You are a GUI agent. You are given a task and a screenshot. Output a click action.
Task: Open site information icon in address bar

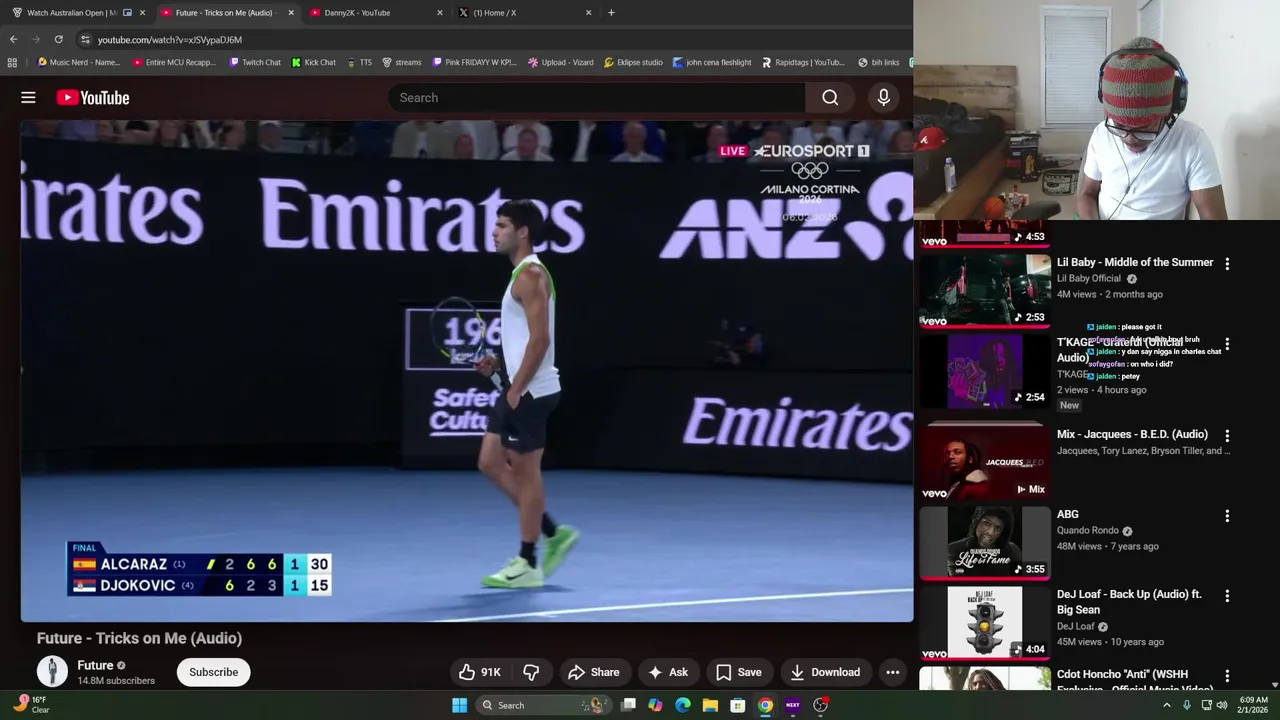[x=85, y=39]
